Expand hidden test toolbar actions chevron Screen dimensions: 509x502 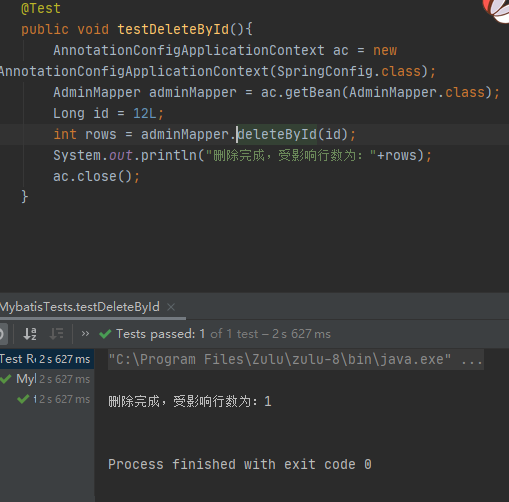pos(85,333)
